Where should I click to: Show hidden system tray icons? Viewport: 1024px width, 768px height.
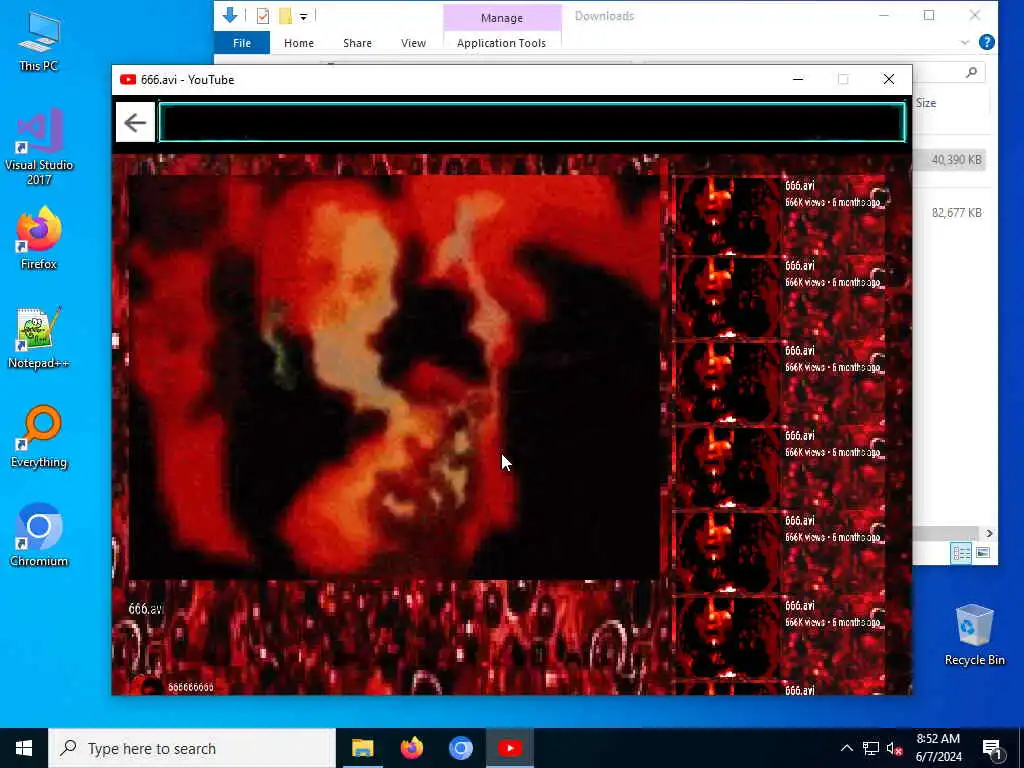[x=846, y=748]
